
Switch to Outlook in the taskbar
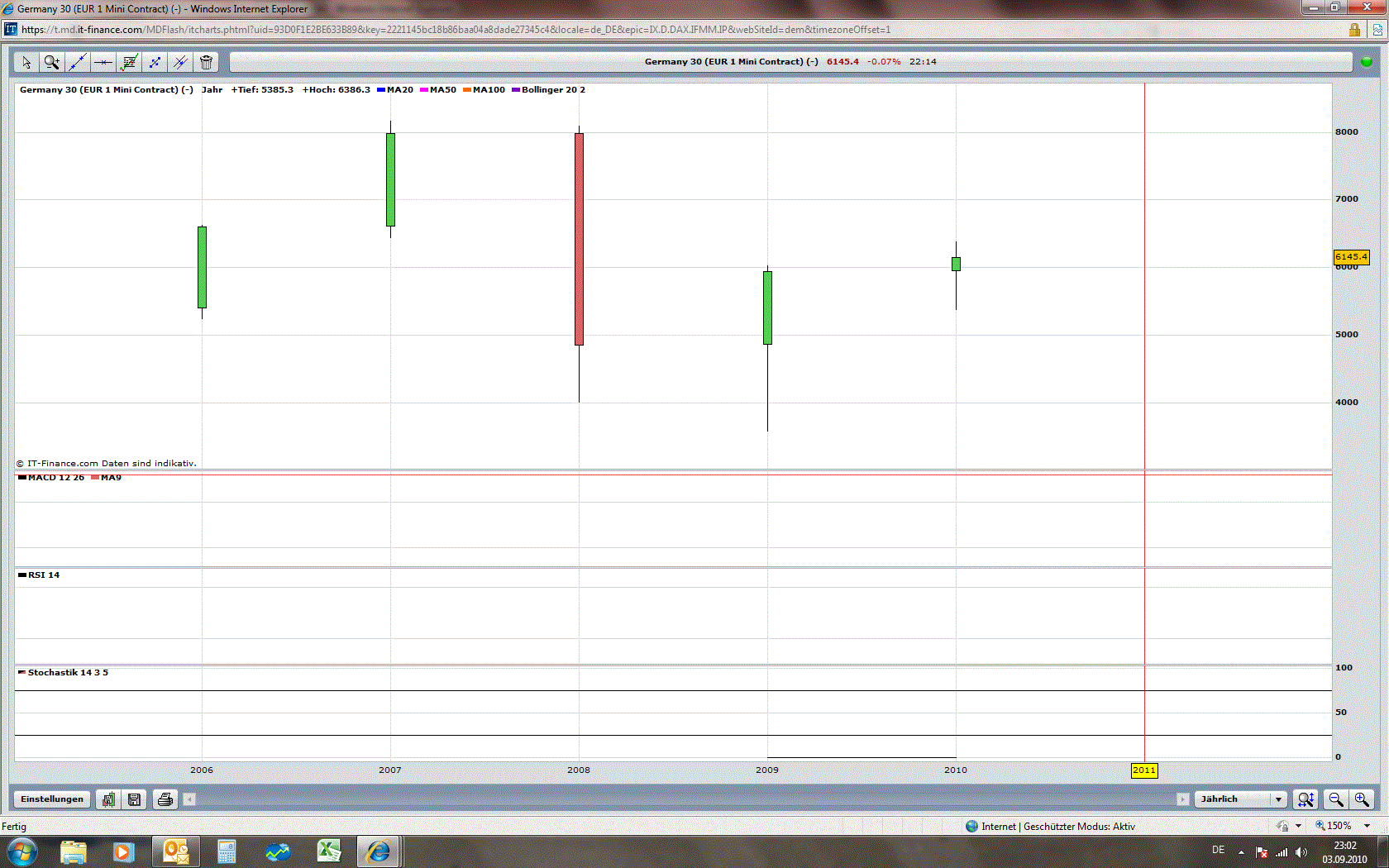[x=175, y=851]
